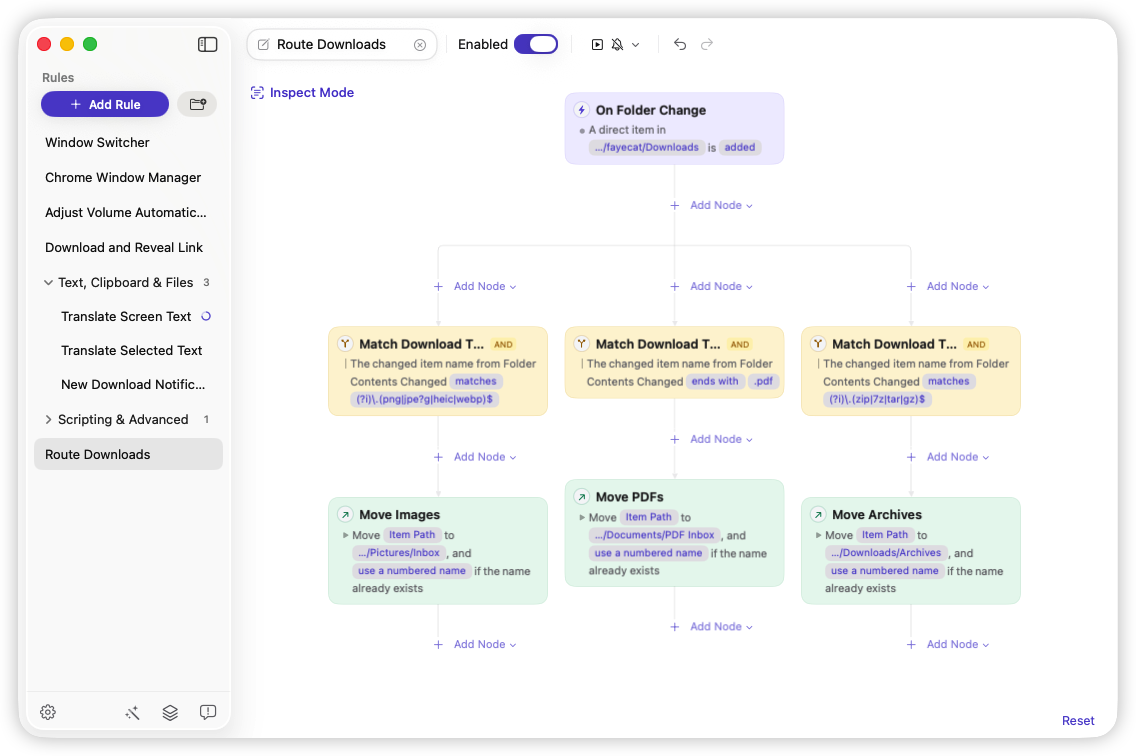Open the Download and Reveal Link rule
The height and width of the screenshot is (756, 1136).
coord(128,248)
